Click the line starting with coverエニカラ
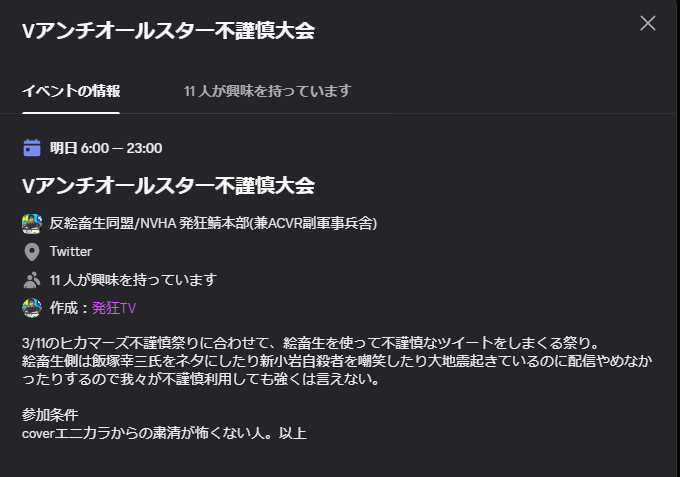The width and height of the screenshot is (680, 477). (x=164, y=433)
